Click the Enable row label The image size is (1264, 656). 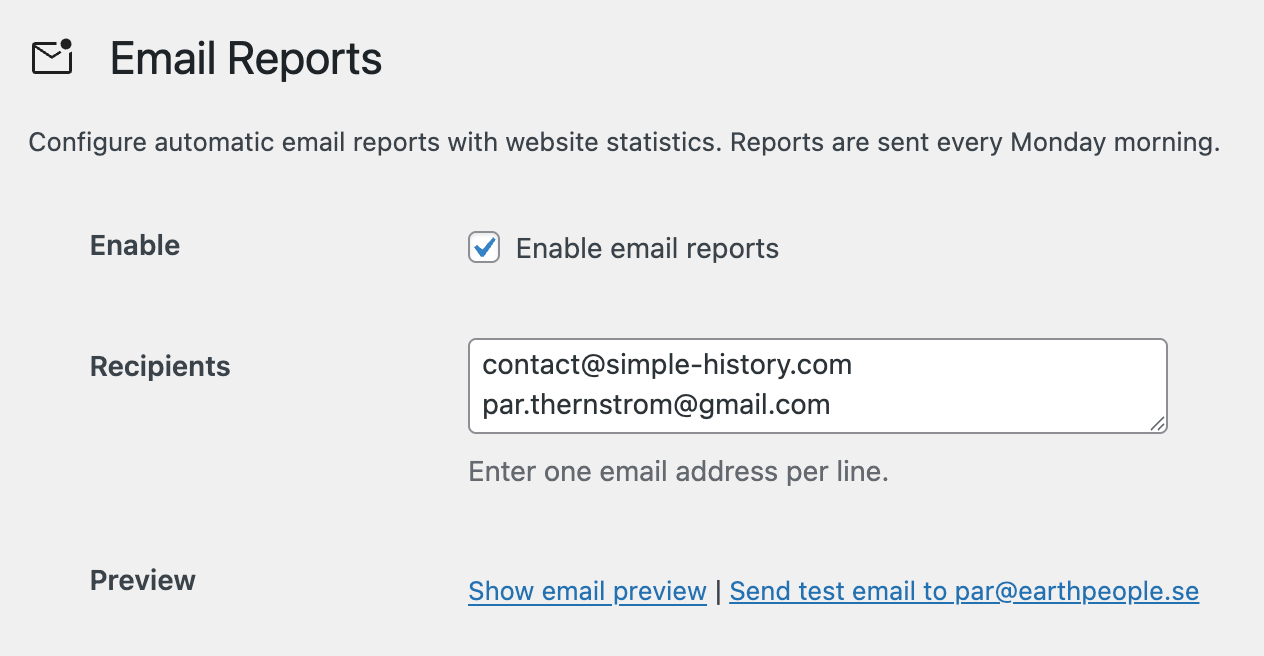point(135,246)
